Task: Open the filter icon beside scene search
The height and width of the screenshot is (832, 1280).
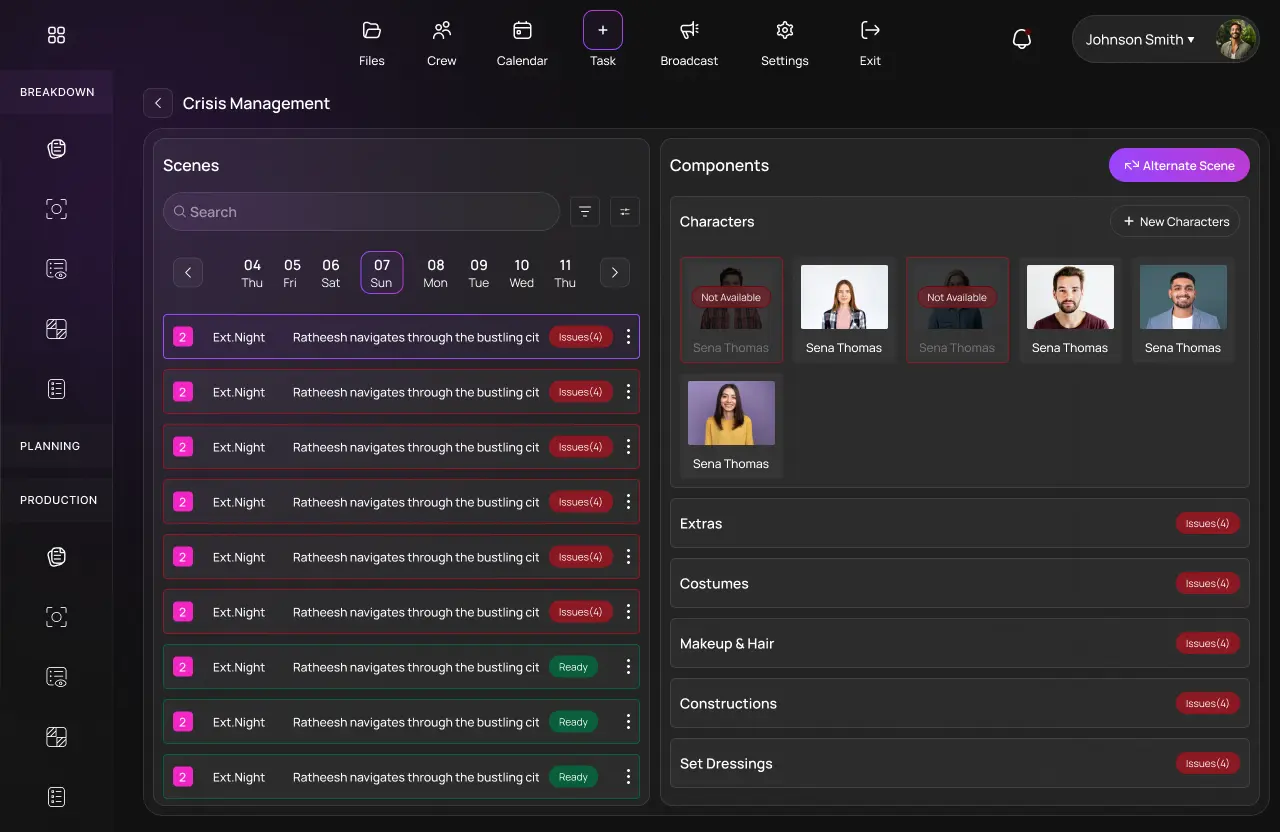Action: click(x=584, y=211)
